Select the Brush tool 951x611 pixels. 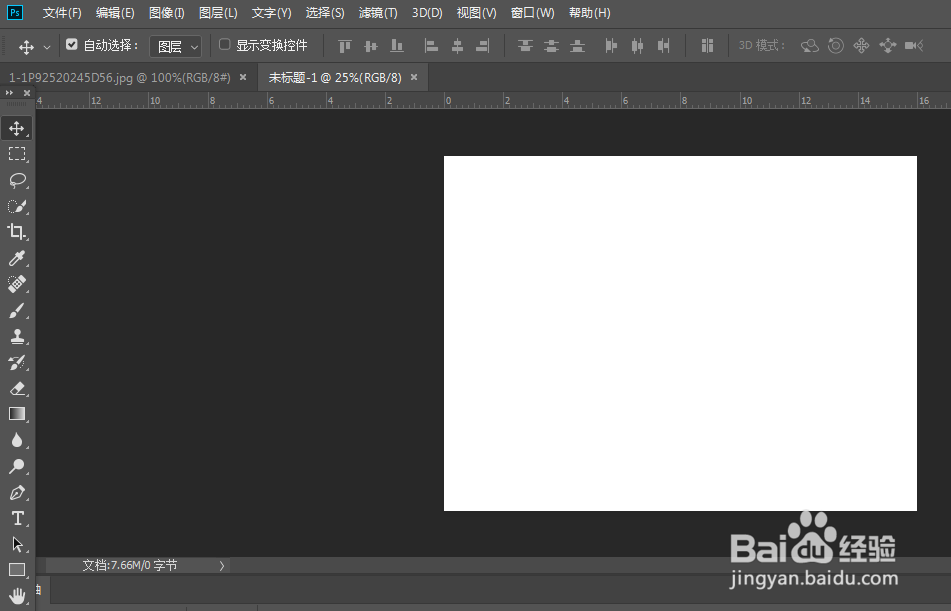17,311
